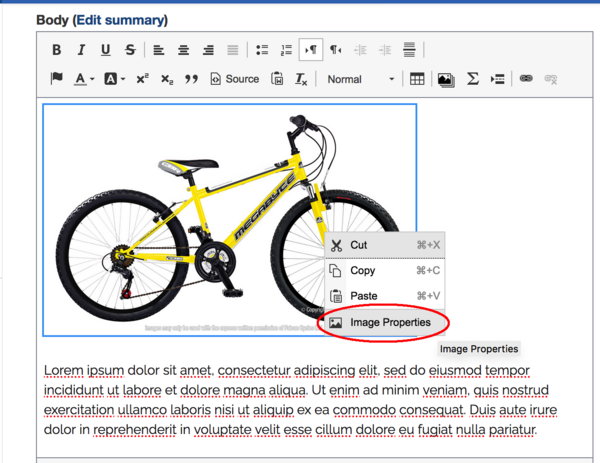Toggle italic text style
Image resolution: width=600 pixels, height=463 pixels.
point(81,49)
